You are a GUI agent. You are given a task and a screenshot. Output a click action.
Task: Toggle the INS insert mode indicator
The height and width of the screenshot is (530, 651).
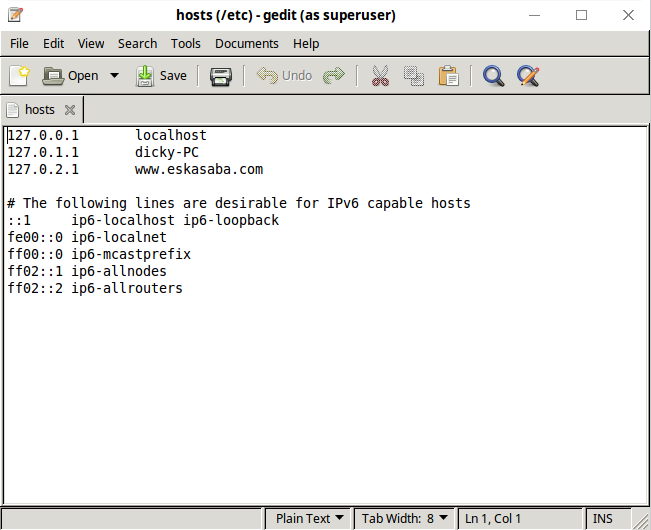click(x=602, y=518)
